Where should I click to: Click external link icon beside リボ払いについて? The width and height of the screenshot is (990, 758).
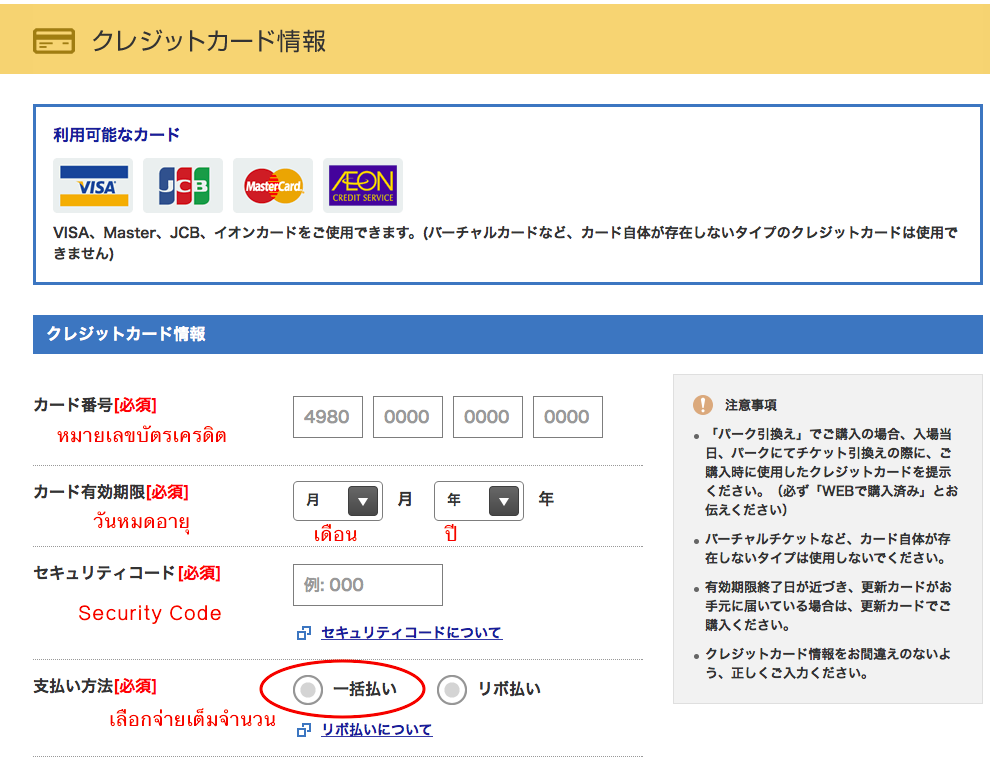304,731
